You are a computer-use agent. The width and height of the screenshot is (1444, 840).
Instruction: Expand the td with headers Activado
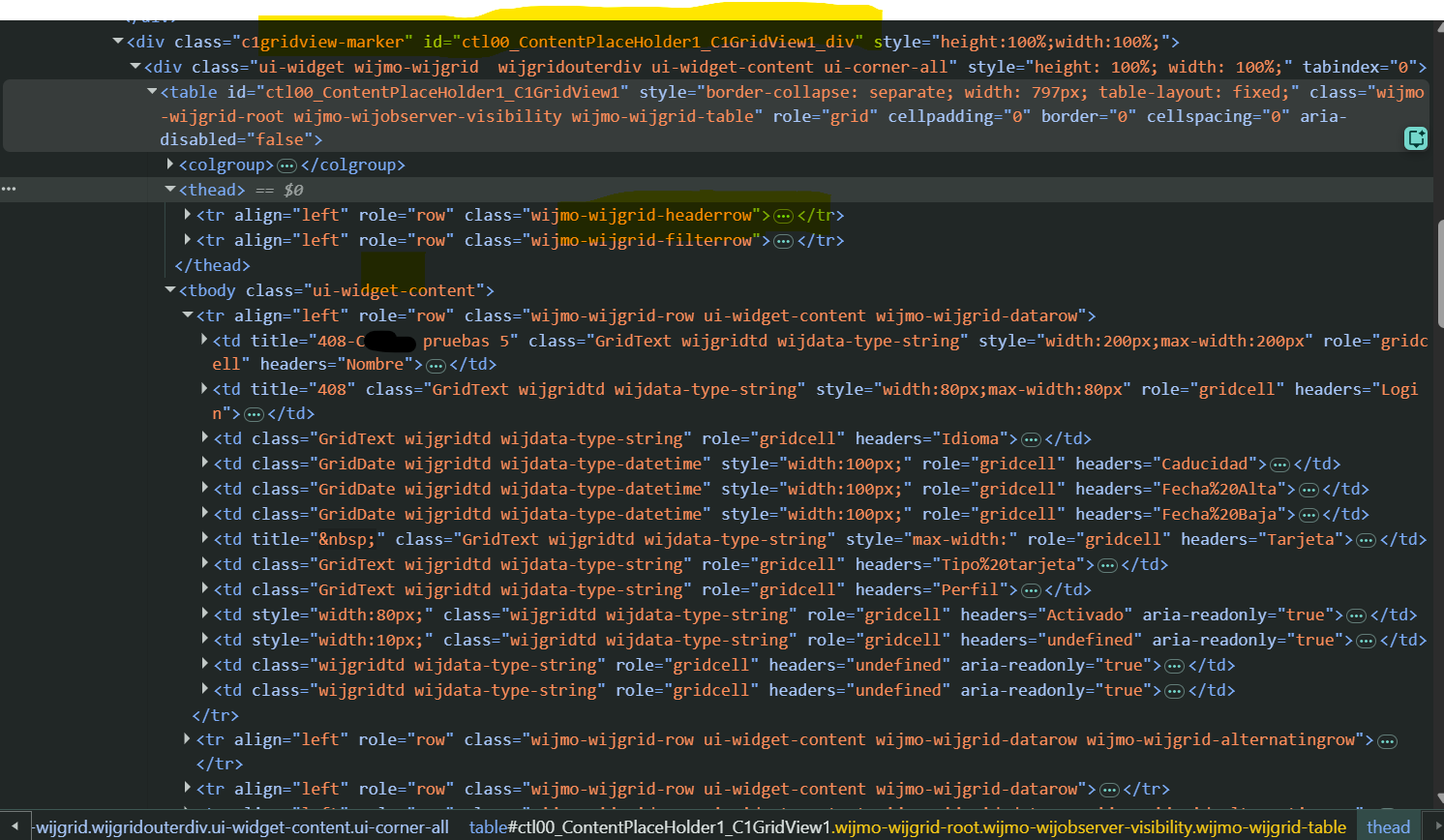[204, 614]
